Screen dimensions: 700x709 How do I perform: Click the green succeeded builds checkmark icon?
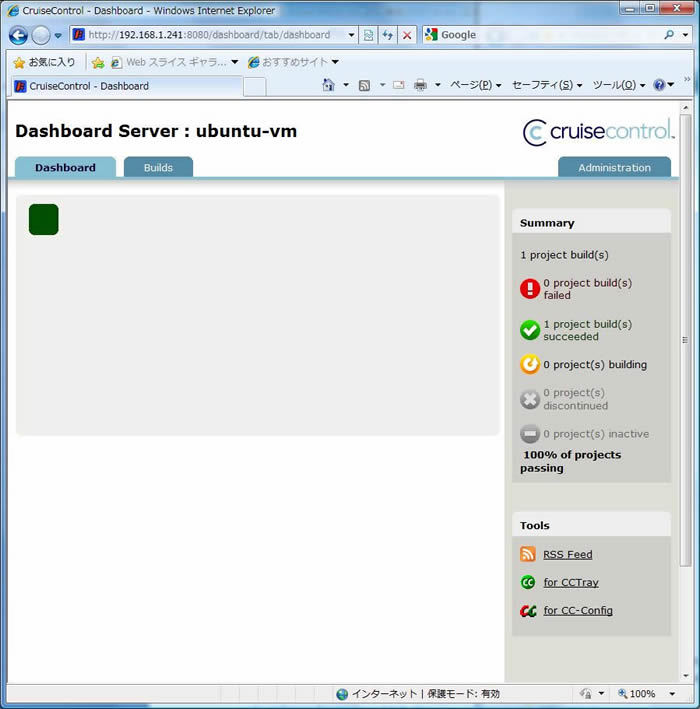point(530,330)
